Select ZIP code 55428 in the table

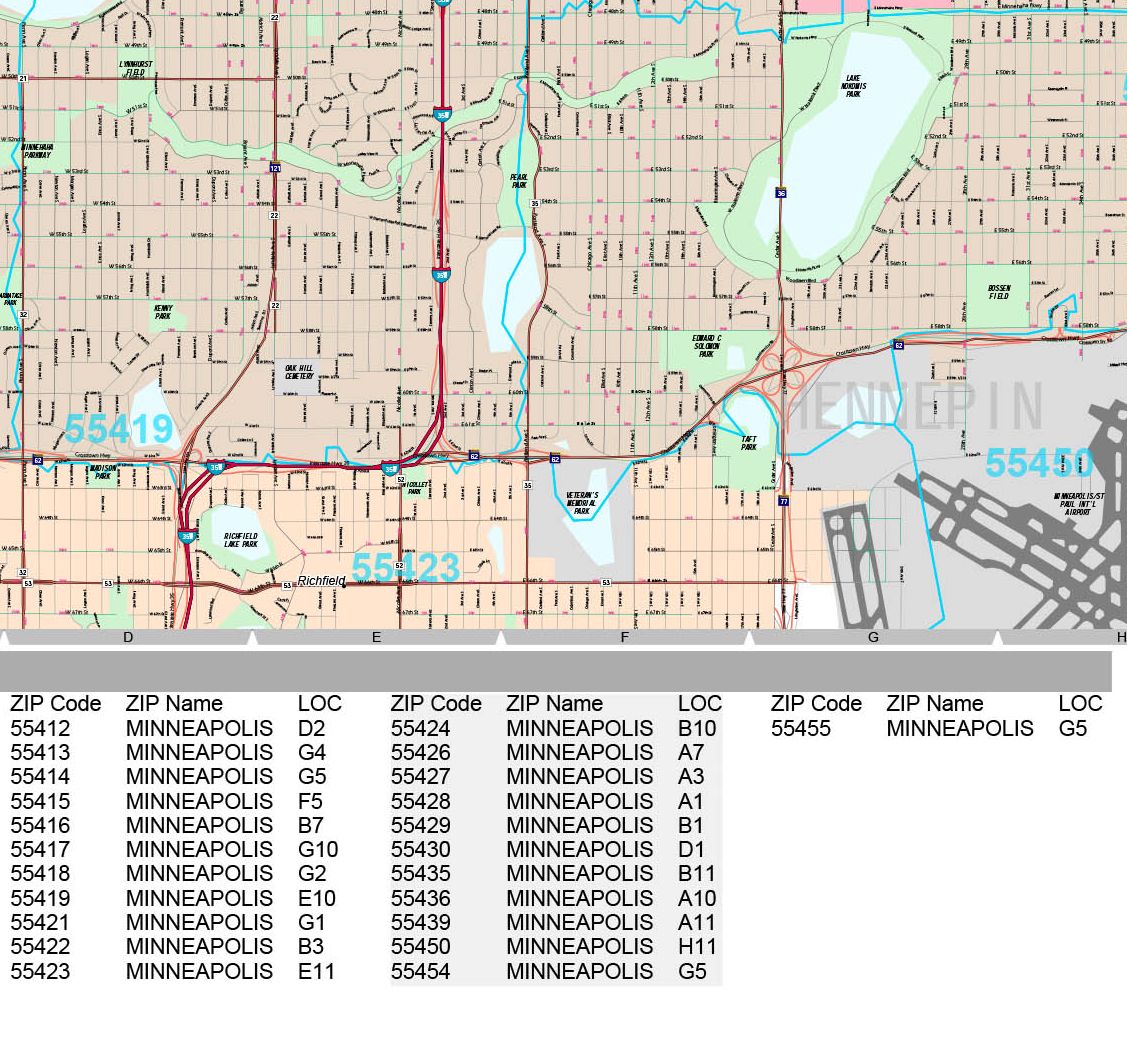point(420,801)
